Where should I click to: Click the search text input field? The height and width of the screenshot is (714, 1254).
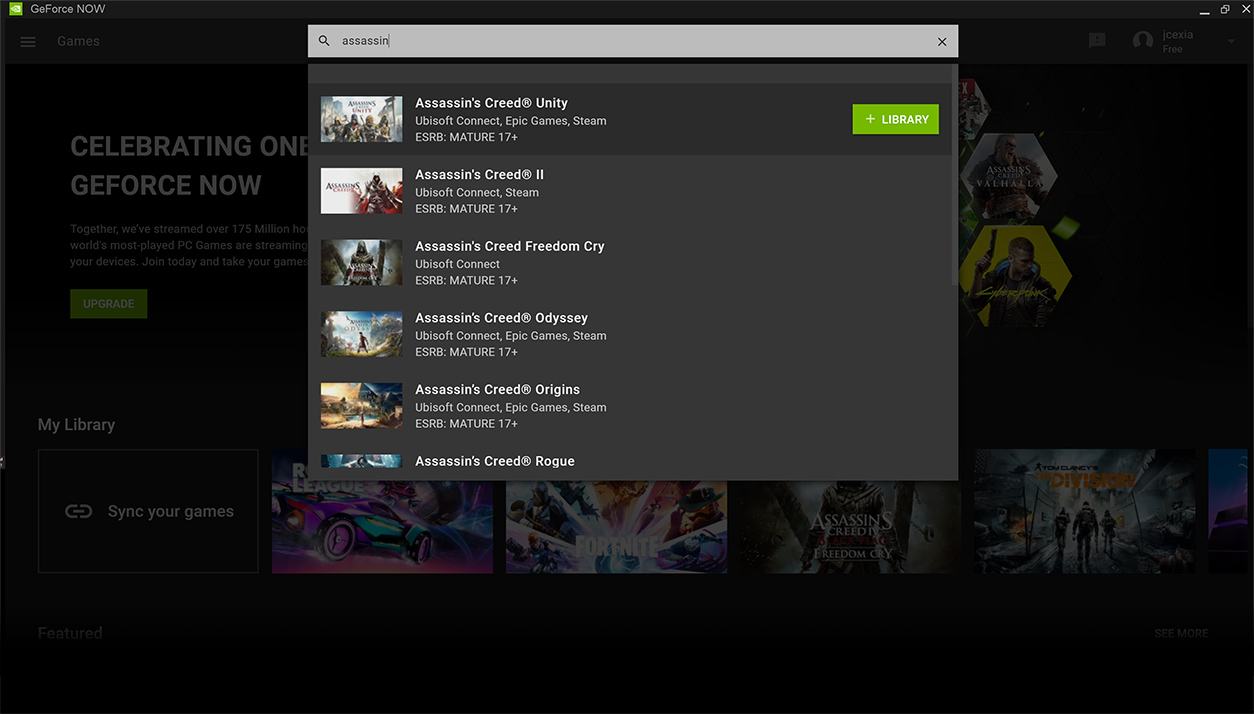630,41
